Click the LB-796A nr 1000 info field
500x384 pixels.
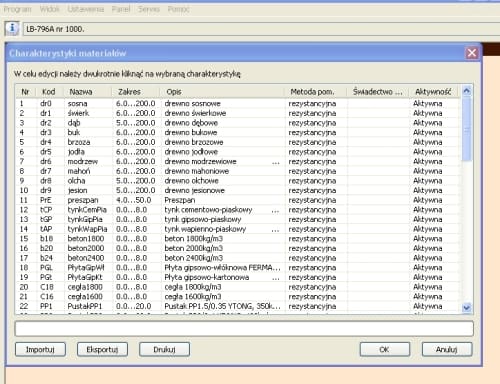[260, 29]
